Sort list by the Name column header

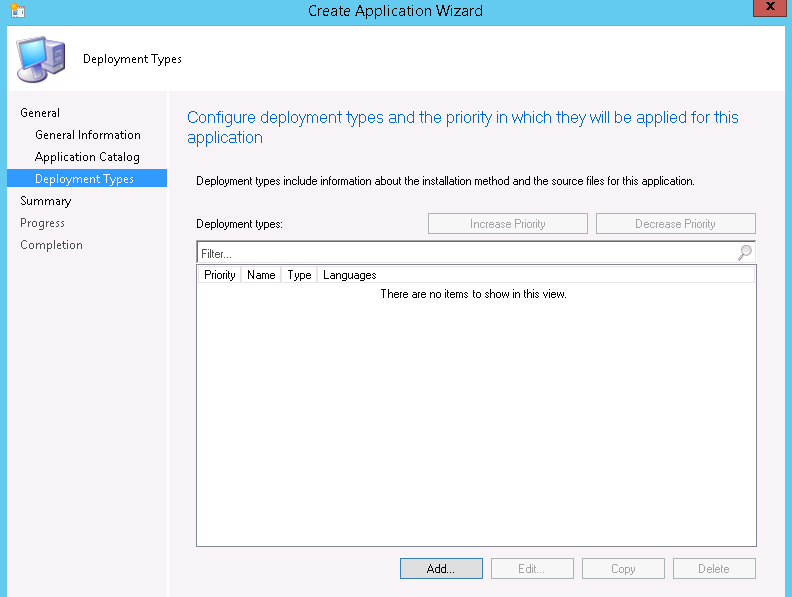point(261,275)
